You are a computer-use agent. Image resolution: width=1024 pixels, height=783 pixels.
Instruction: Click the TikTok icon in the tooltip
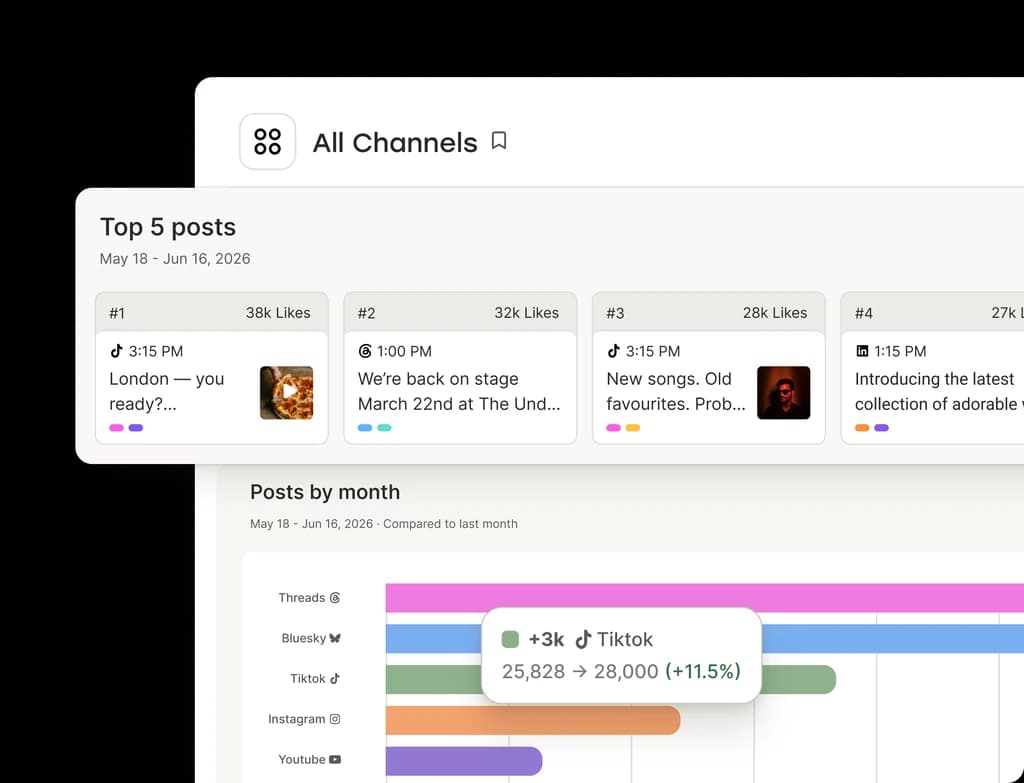coord(583,639)
